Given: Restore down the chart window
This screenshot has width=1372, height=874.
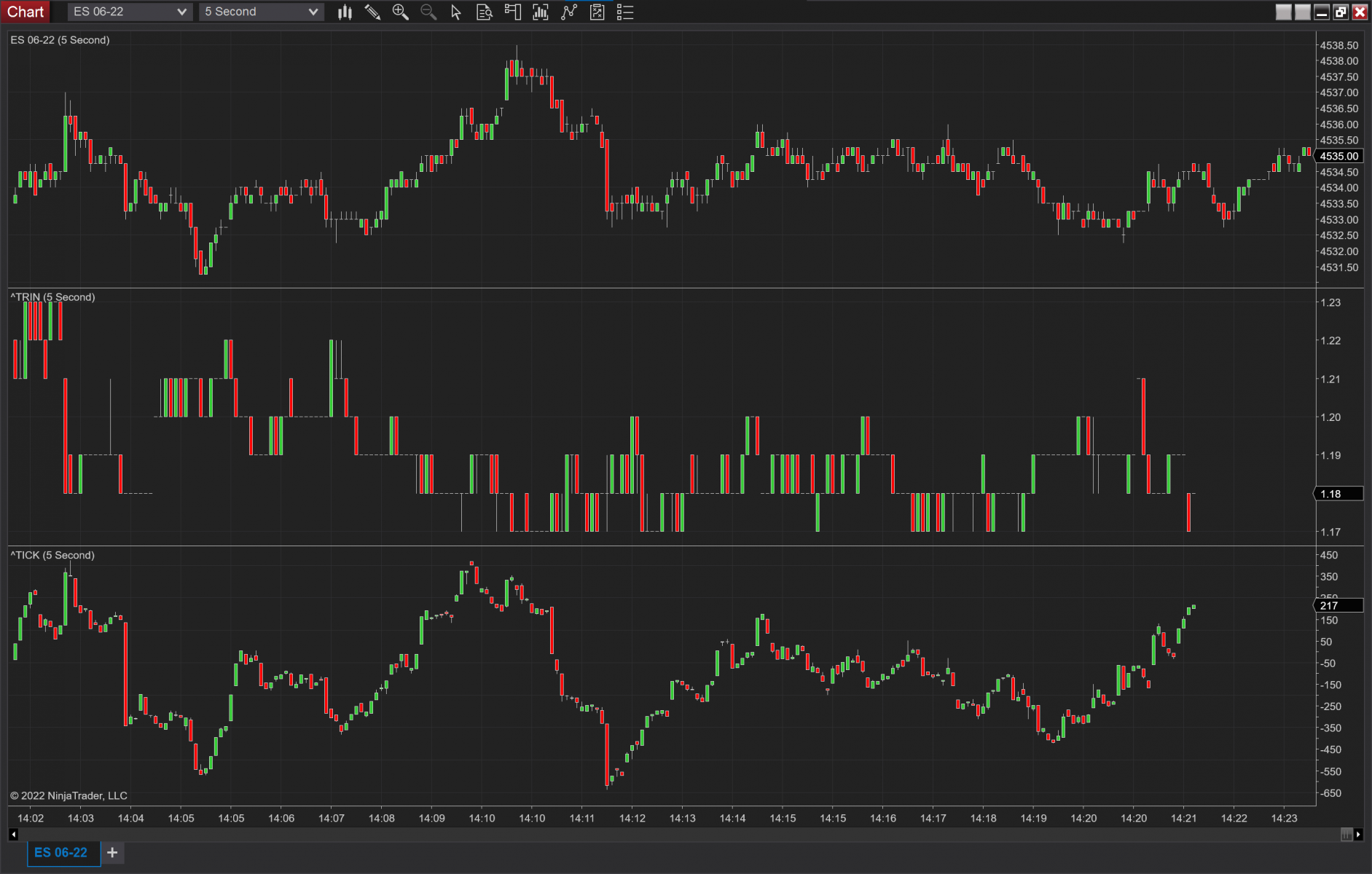Looking at the screenshot, I should [1341, 12].
